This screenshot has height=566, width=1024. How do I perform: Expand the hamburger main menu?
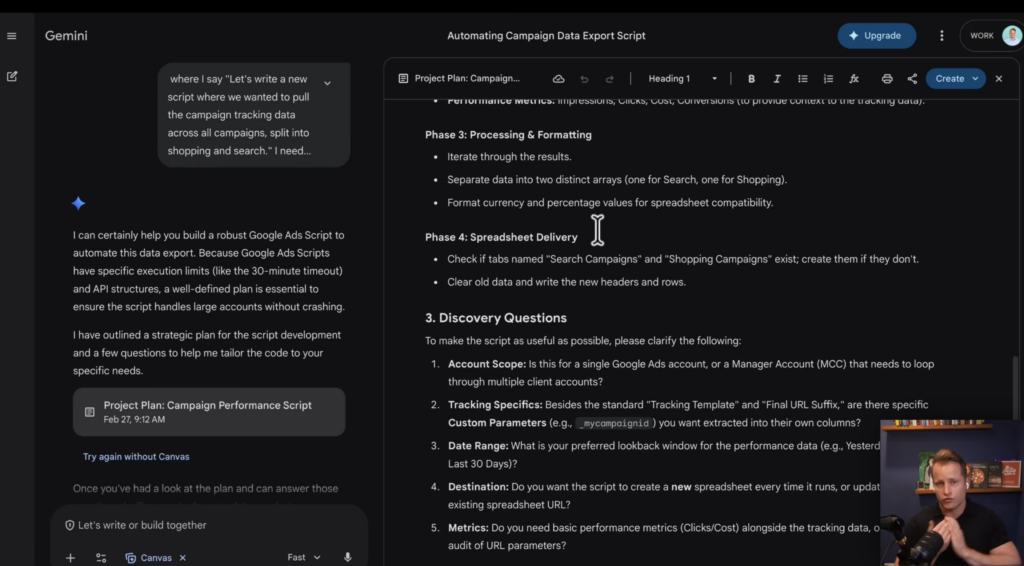[12, 36]
